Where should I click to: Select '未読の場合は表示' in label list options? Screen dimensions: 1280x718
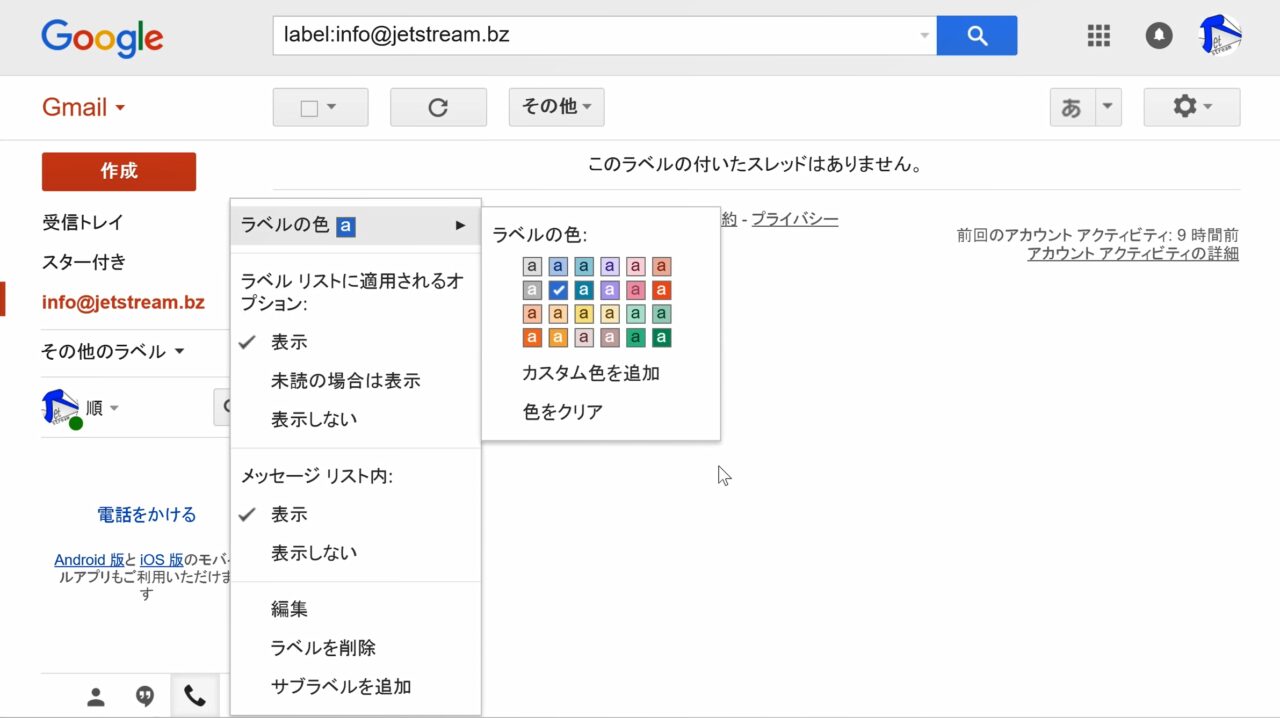pos(345,381)
